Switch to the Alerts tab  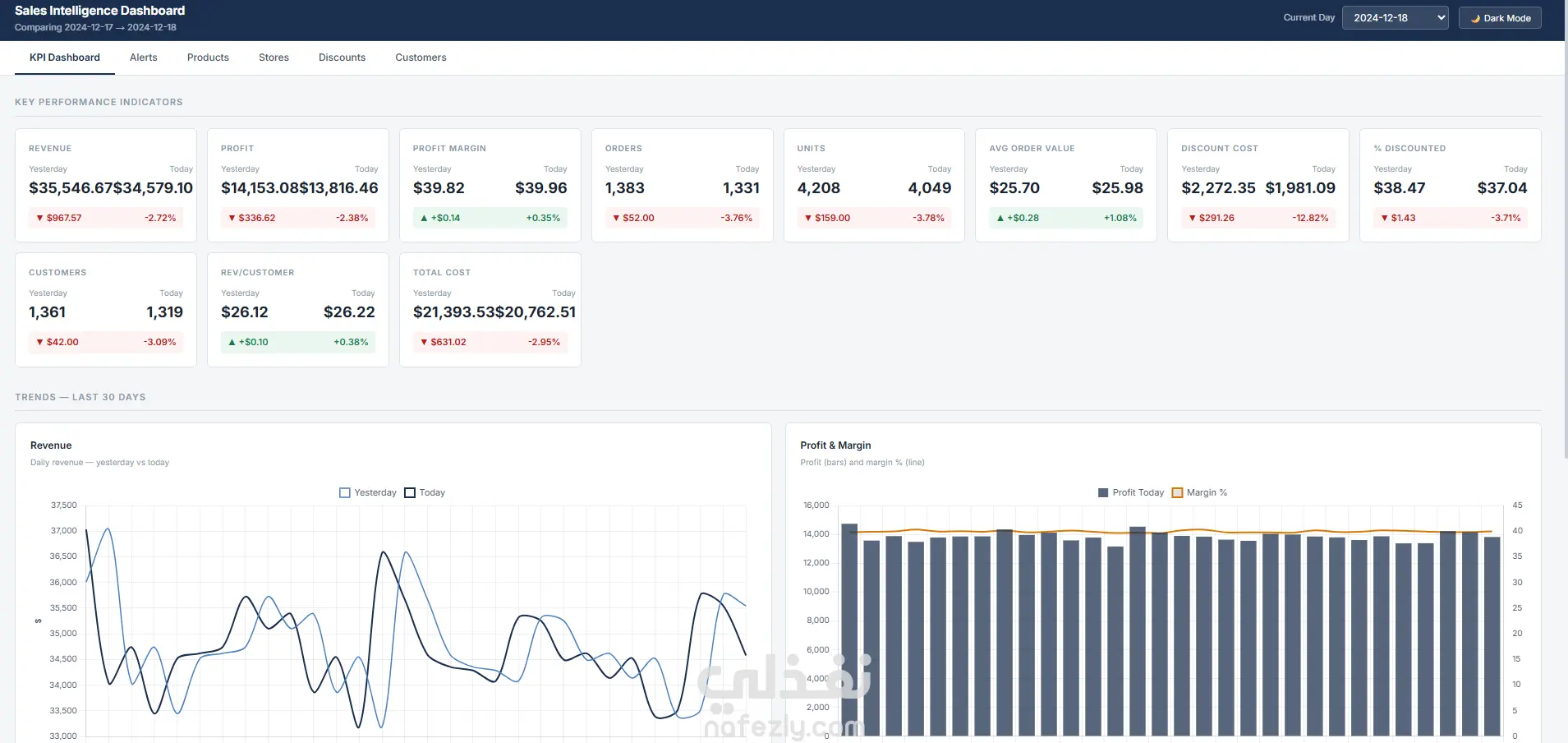(144, 58)
